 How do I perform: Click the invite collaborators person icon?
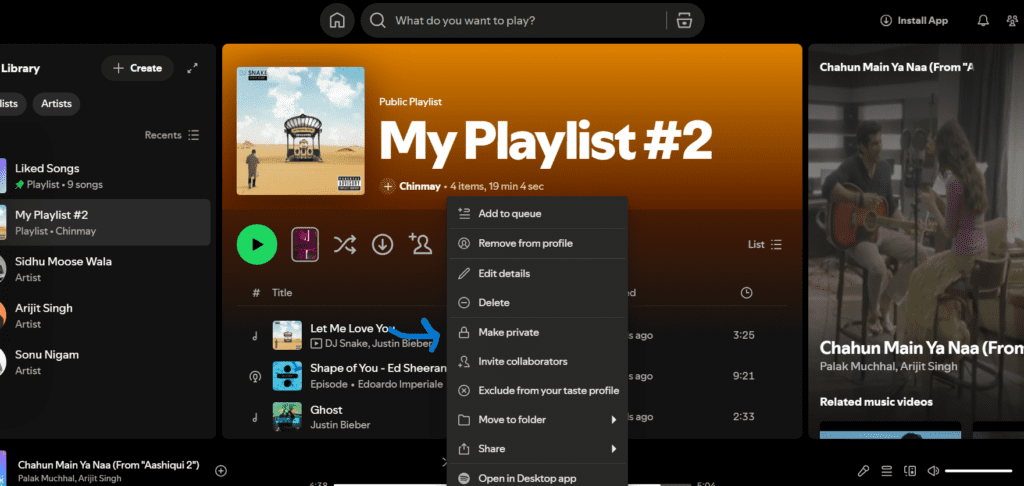coord(421,244)
